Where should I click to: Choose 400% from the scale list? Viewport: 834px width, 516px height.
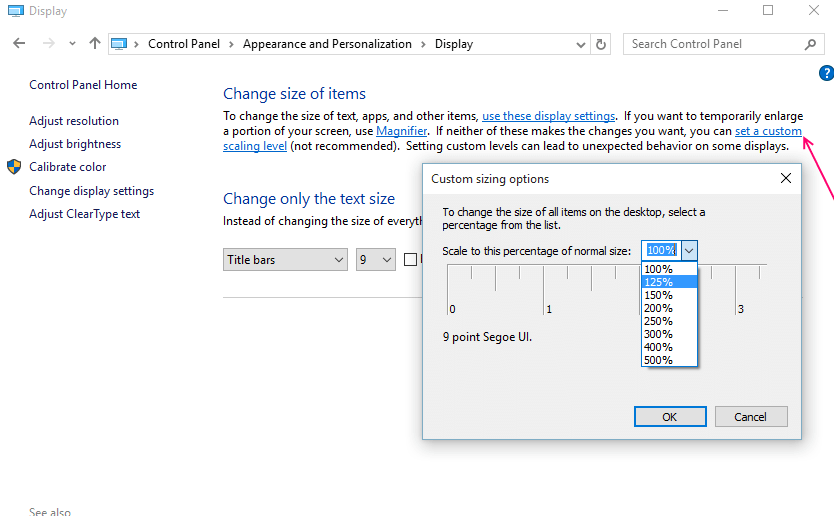pyautogui.click(x=669, y=347)
